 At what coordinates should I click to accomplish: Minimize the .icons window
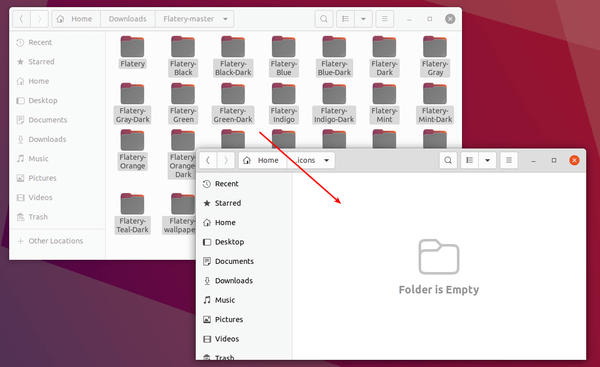pyautogui.click(x=533, y=160)
